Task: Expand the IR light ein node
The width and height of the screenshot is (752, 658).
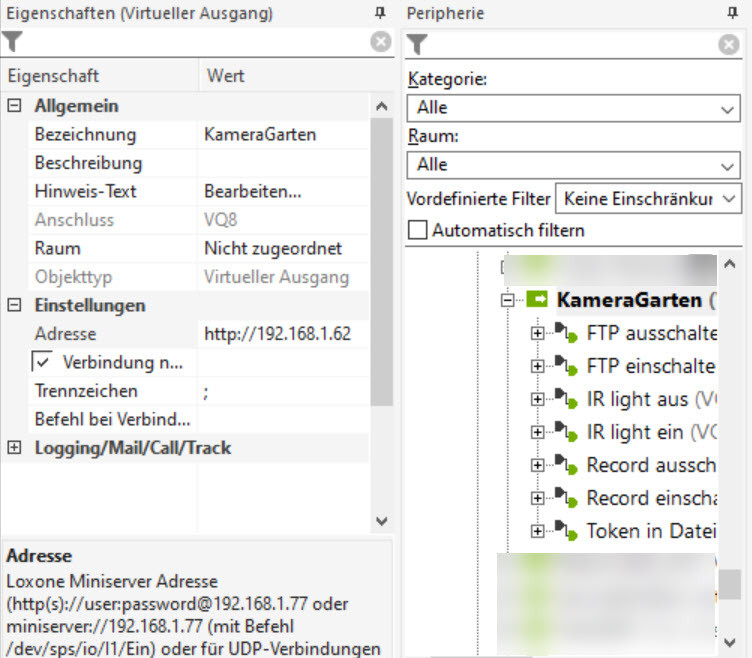Action: pos(538,433)
